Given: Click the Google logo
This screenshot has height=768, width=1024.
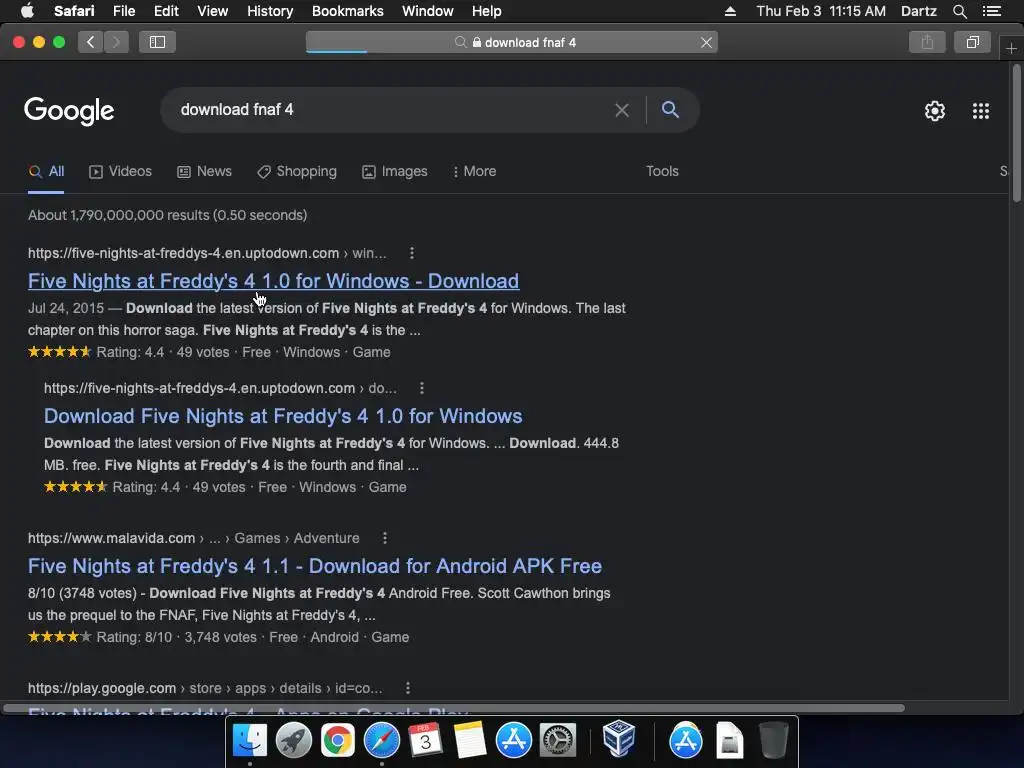Looking at the screenshot, I should tap(69, 111).
